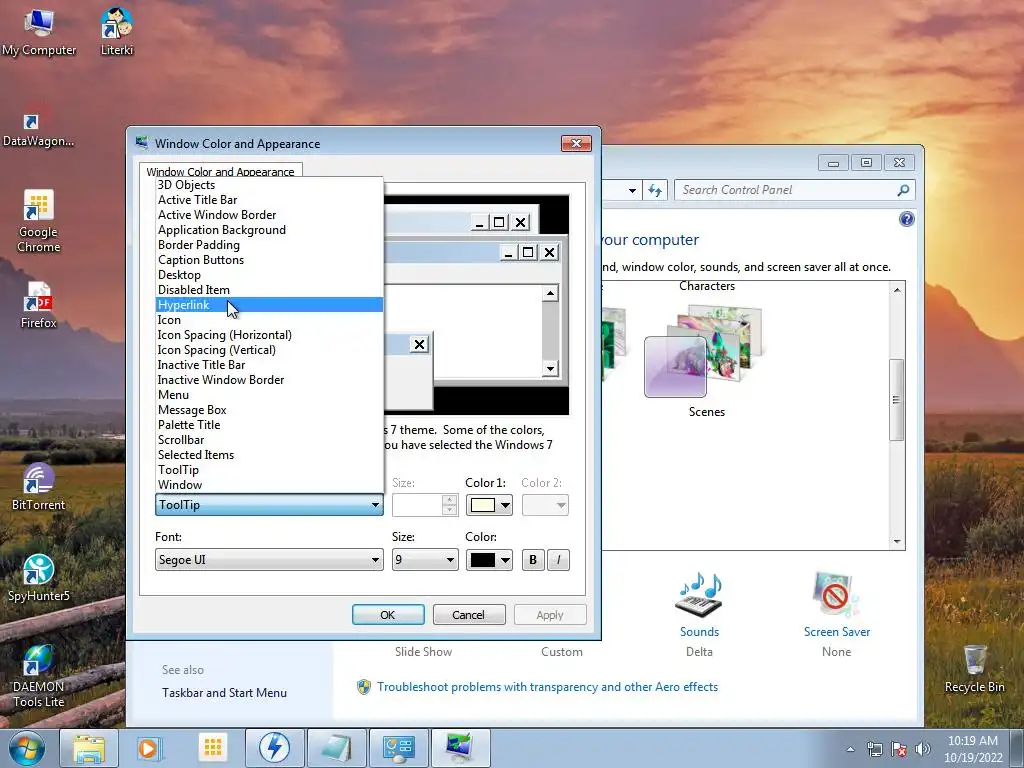Click the OK button
1024x768 pixels.
pos(388,615)
